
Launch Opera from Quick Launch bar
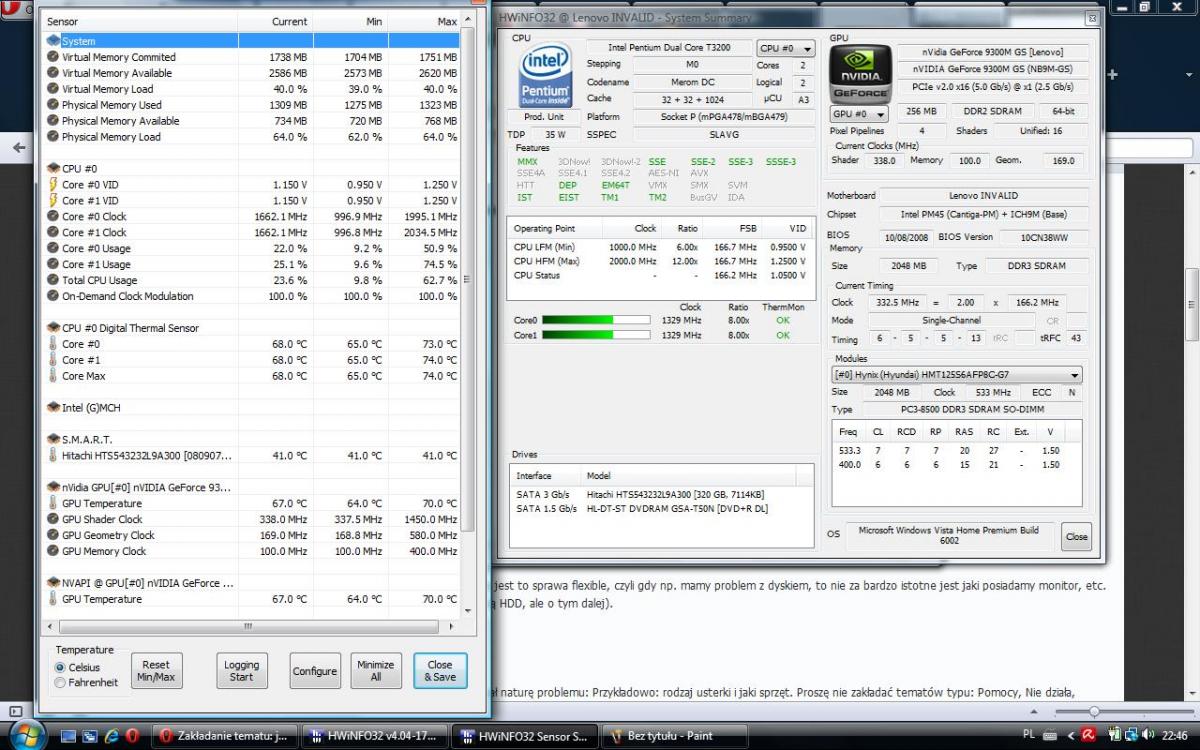[131, 736]
